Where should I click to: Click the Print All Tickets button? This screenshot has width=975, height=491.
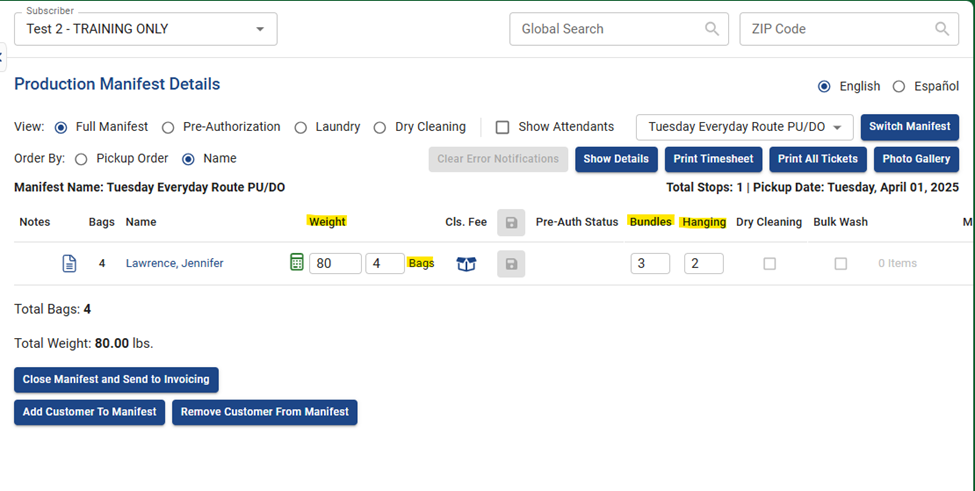tap(817, 159)
